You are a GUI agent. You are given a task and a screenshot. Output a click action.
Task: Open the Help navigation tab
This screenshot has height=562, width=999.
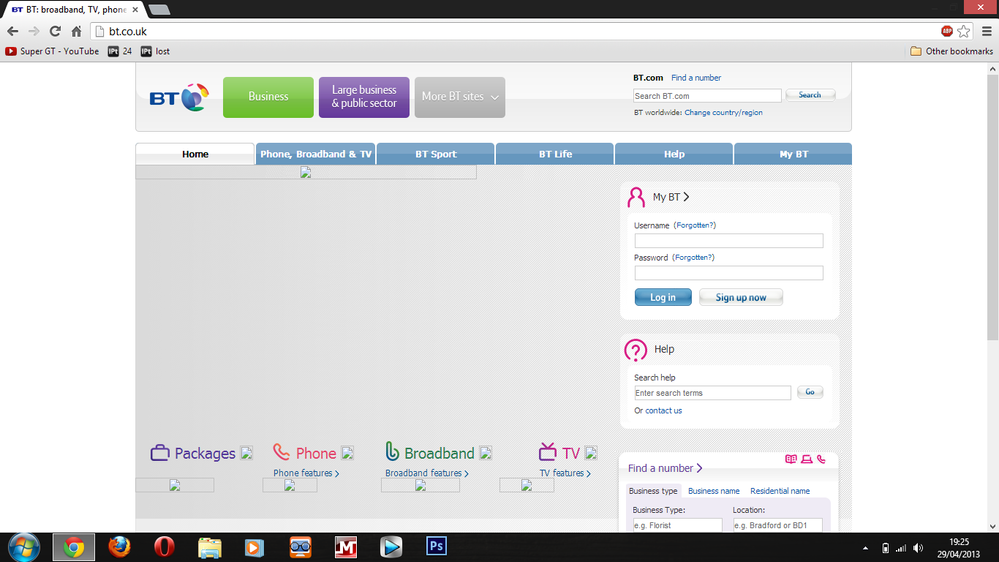click(674, 154)
